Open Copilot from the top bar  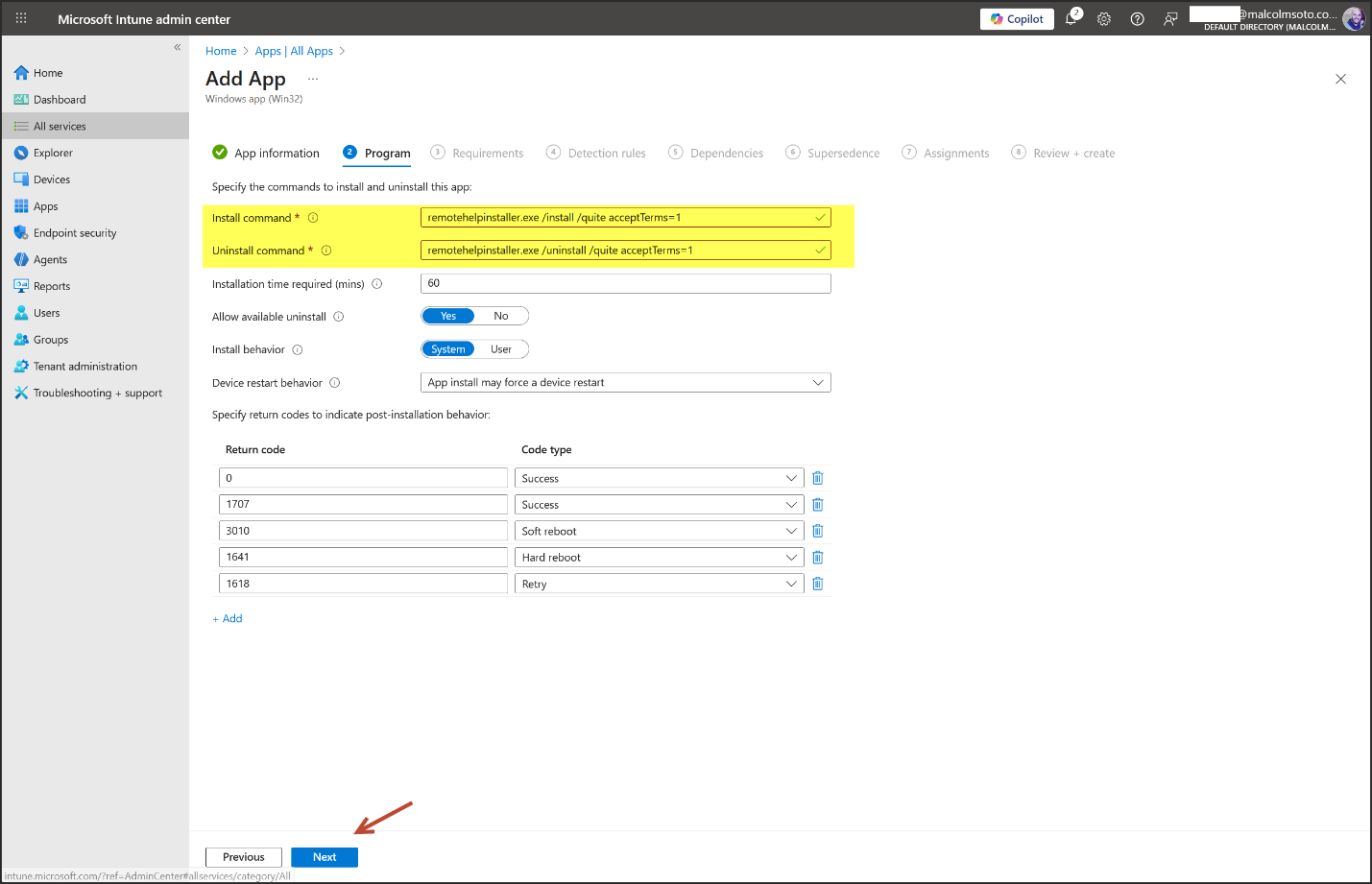pos(1017,19)
